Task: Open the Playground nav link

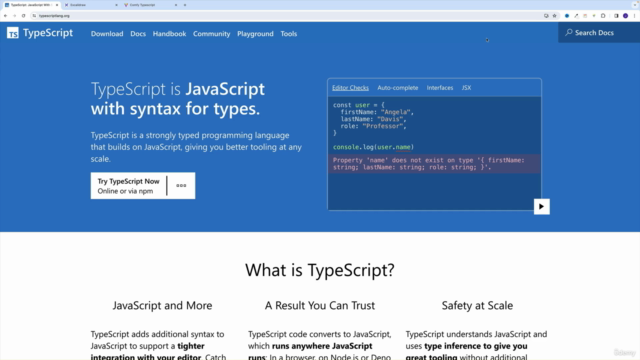Action: tap(255, 34)
